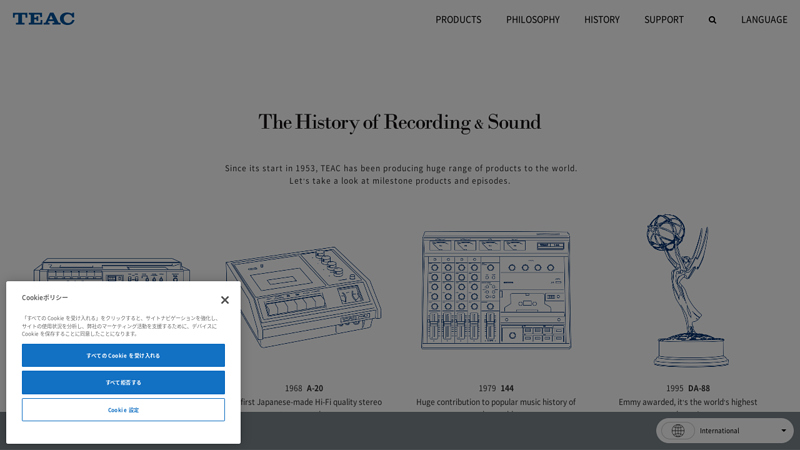Click the 144 Portastudio mixer illustration
Image resolution: width=800 pixels, height=450 pixels.
click(x=496, y=290)
